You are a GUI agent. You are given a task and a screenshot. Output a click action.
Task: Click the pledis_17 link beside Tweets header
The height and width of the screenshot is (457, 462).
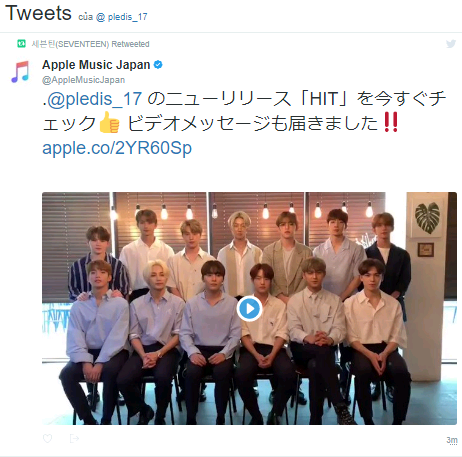[122, 17]
